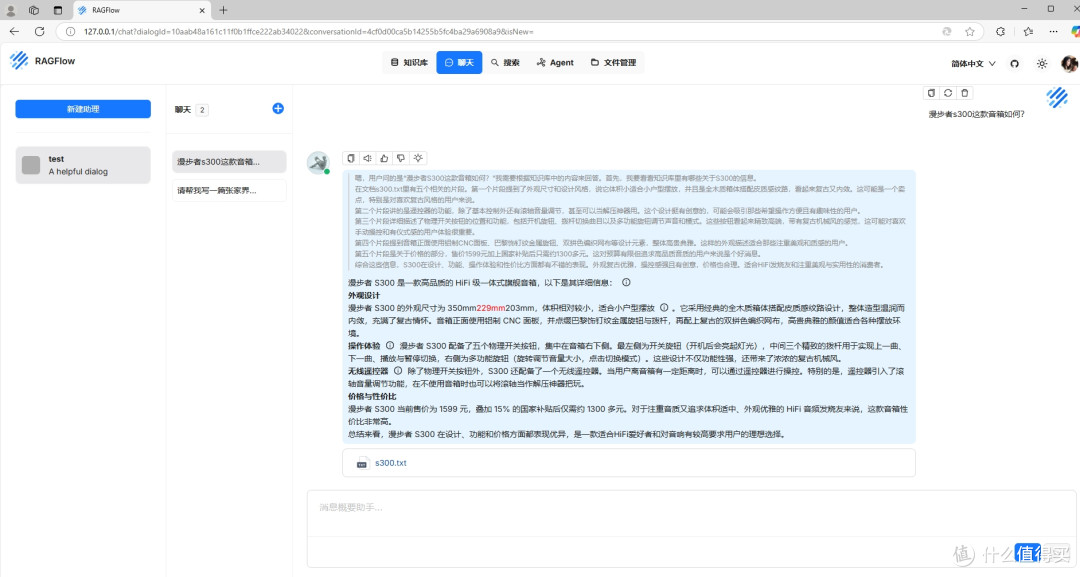Open Copilot from the browser toolbar
This screenshot has height=577, width=1080.
(x=1075, y=32)
